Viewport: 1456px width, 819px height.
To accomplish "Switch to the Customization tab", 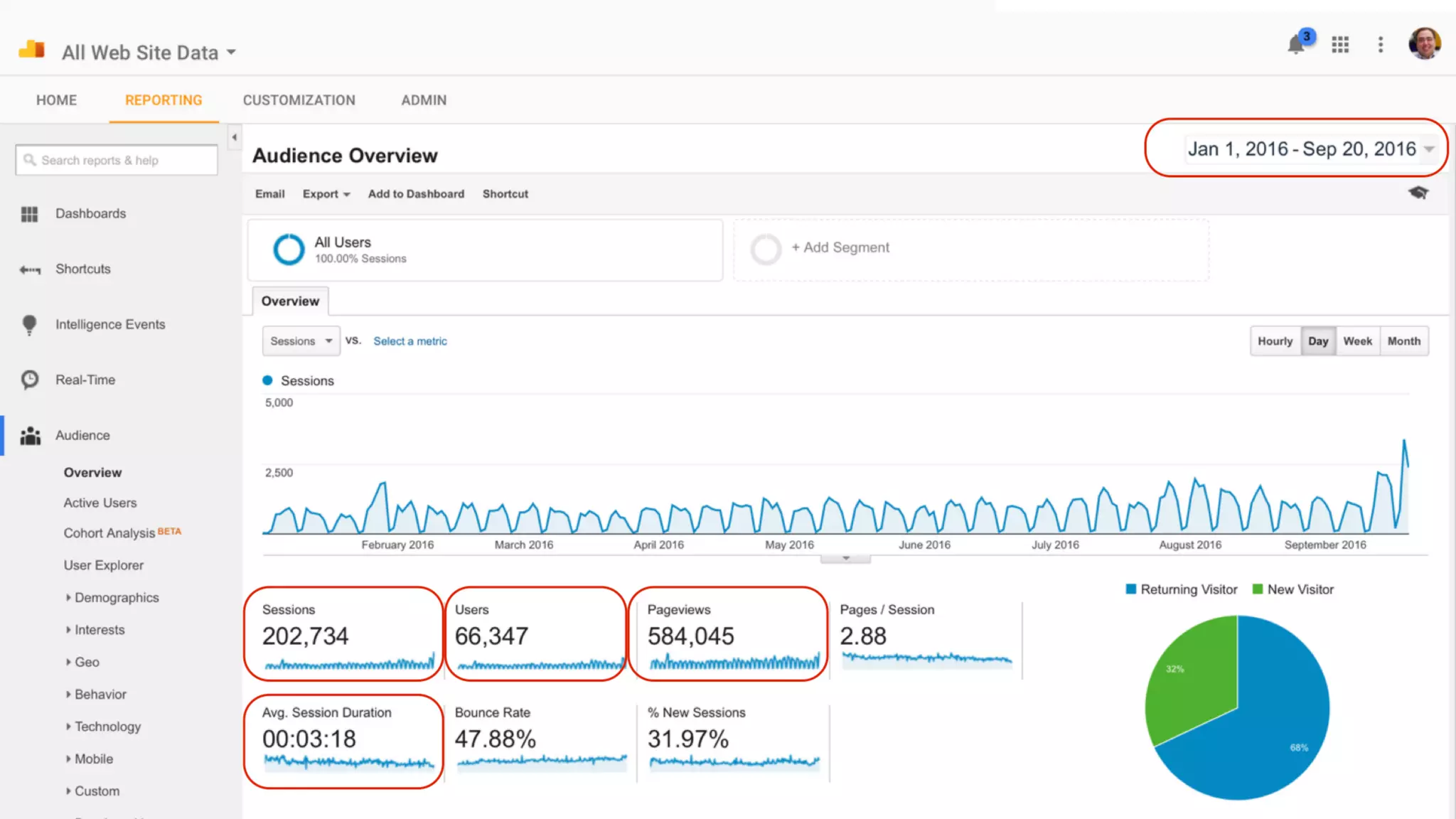I will tap(299, 100).
